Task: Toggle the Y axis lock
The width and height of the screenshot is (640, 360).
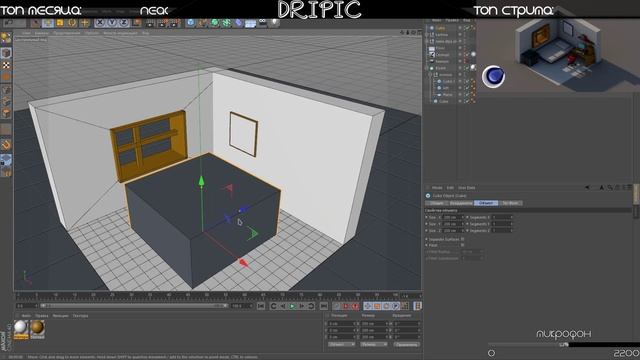Action: coord(112,22)
